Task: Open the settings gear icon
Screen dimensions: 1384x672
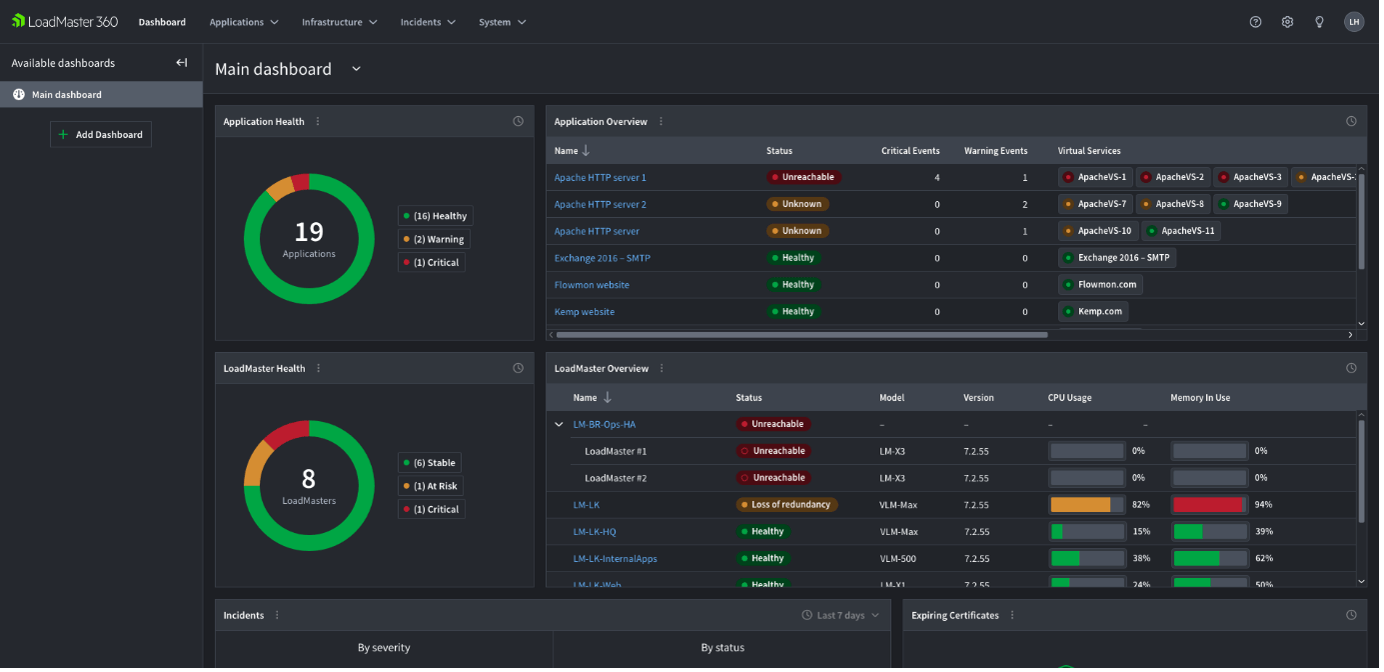Action: (x=1292, y=22)
